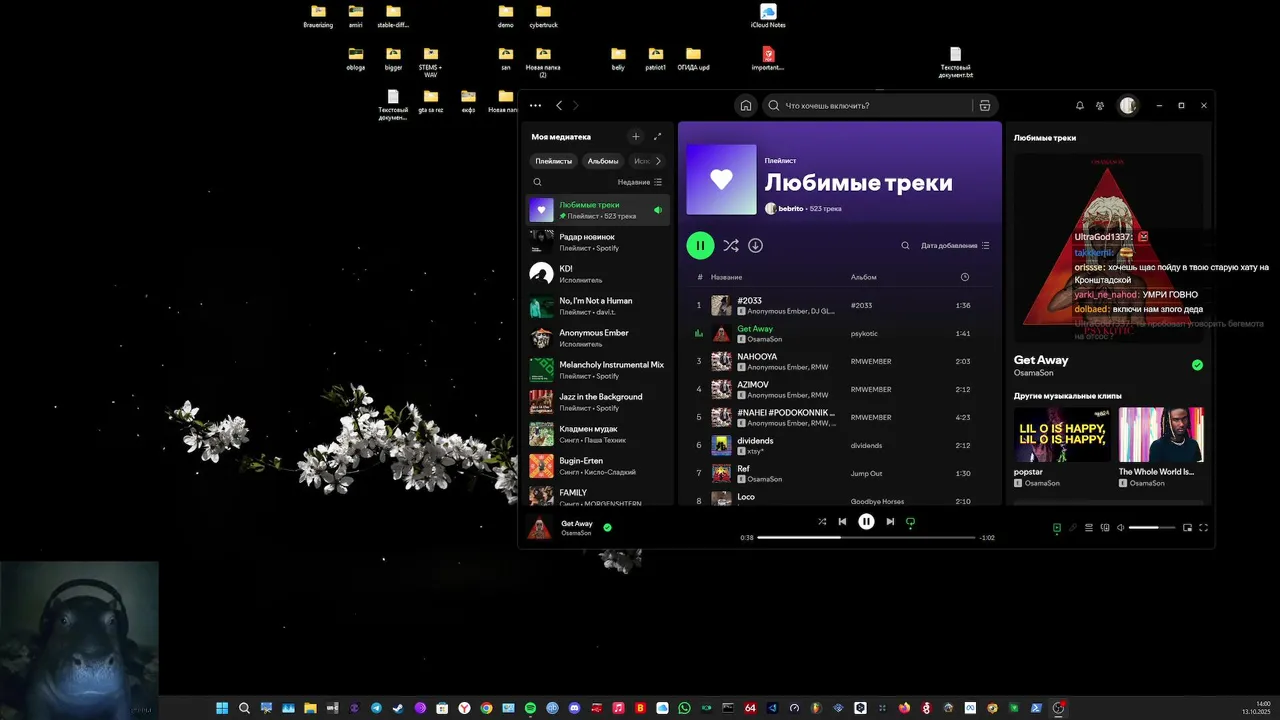The height and width of the screenshot is (720, 1280).
Task: Open the Miniplayer icon
Action: pyautogui.click(x=1187, y=527)
